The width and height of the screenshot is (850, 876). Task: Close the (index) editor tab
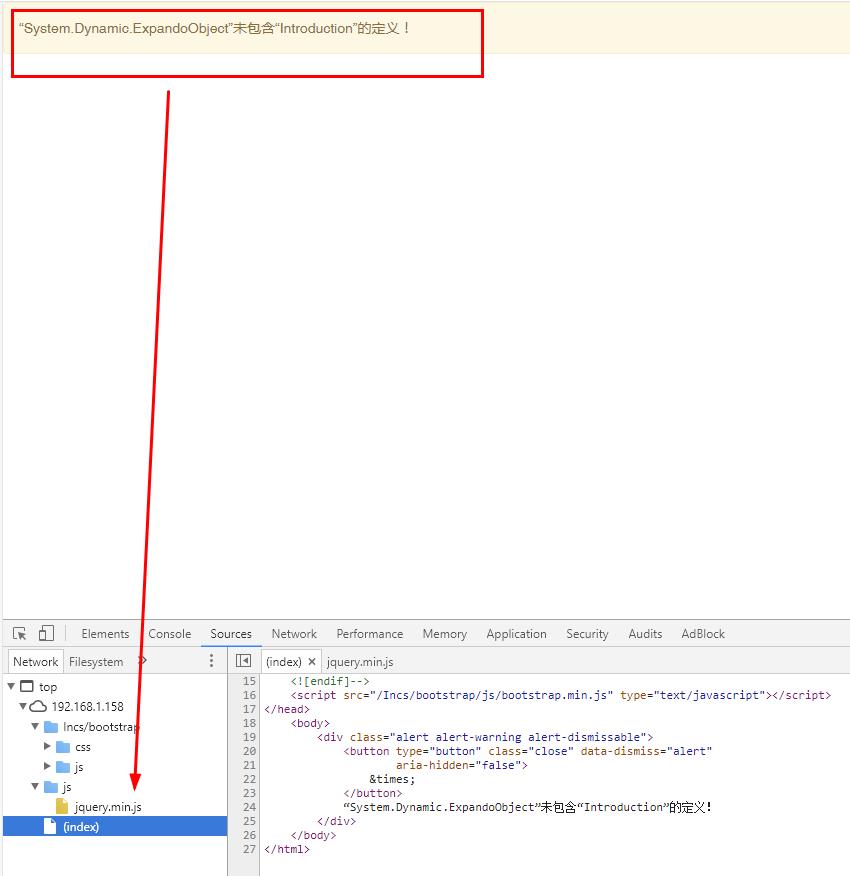click(x=312, y=662)
